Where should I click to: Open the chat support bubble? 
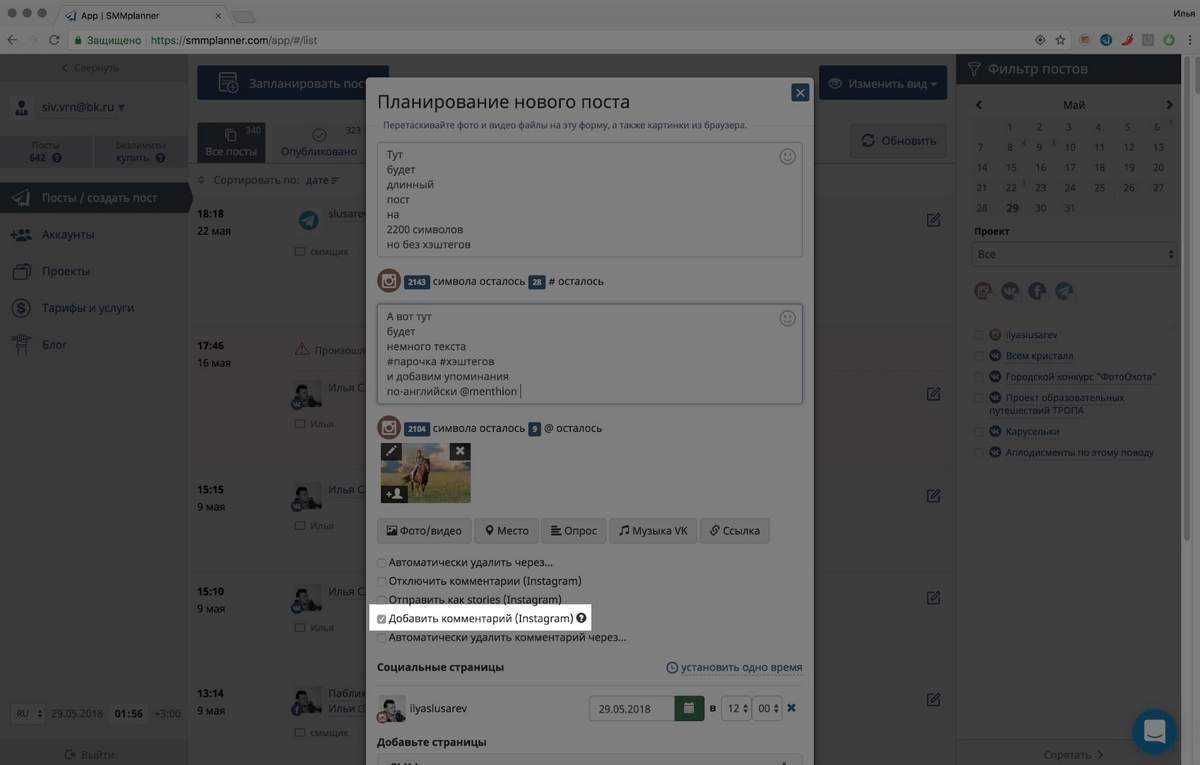1154,731
